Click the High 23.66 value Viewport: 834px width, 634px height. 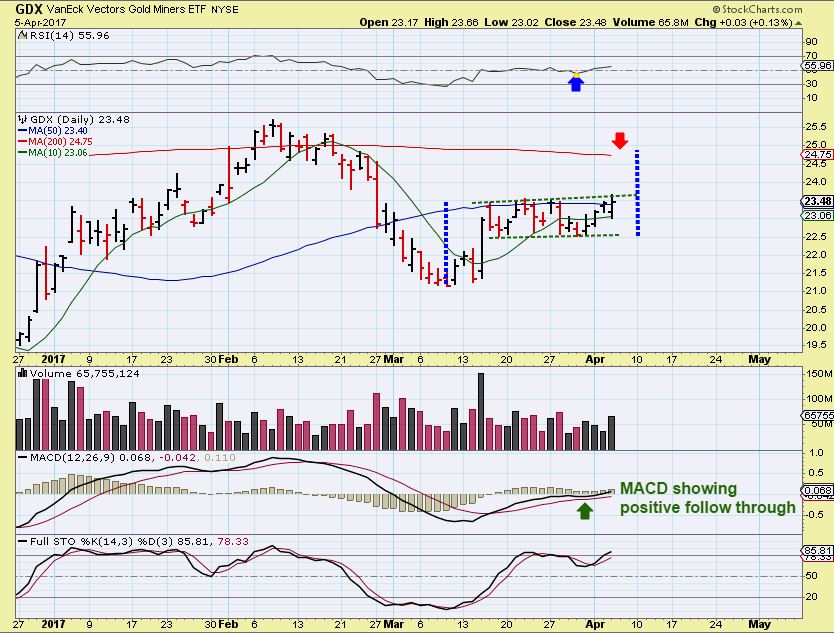(x=451, y=22)
